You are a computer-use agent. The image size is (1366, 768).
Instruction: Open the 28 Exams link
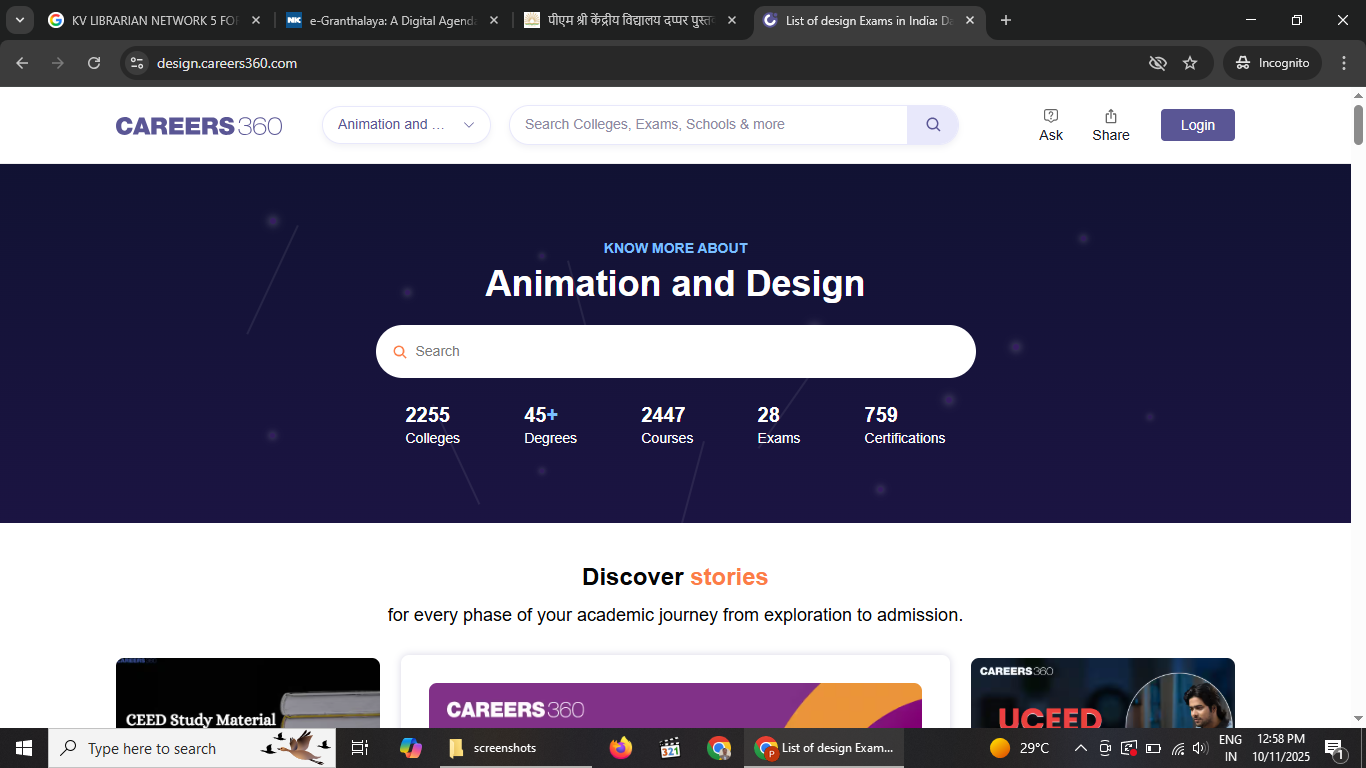[x=778, y=425]
